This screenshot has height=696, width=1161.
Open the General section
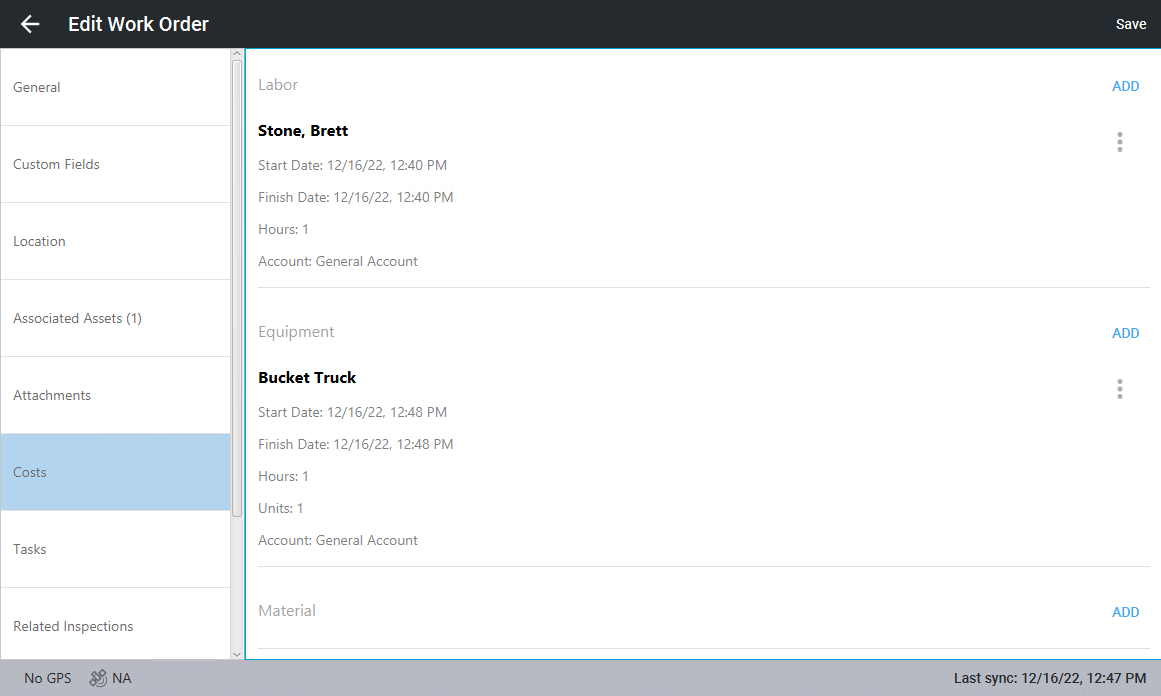(115, 87)
